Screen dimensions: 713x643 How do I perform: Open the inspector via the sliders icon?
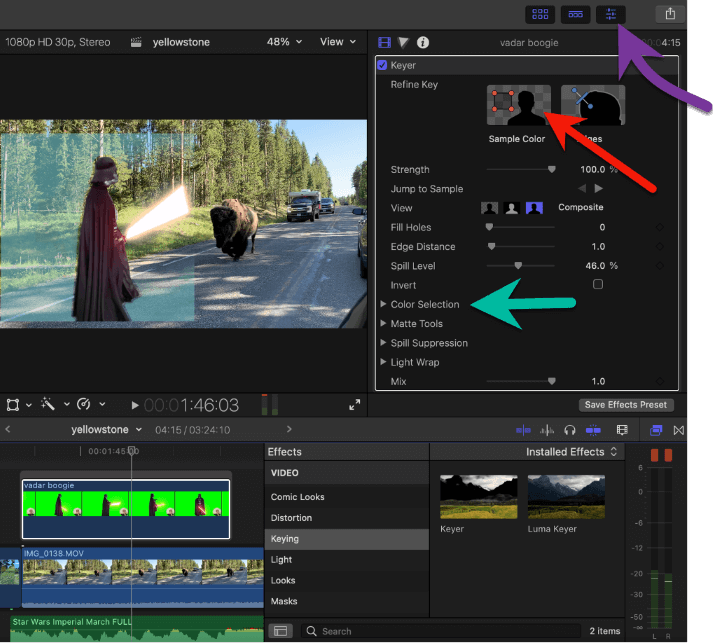click(x=610, y=14)
